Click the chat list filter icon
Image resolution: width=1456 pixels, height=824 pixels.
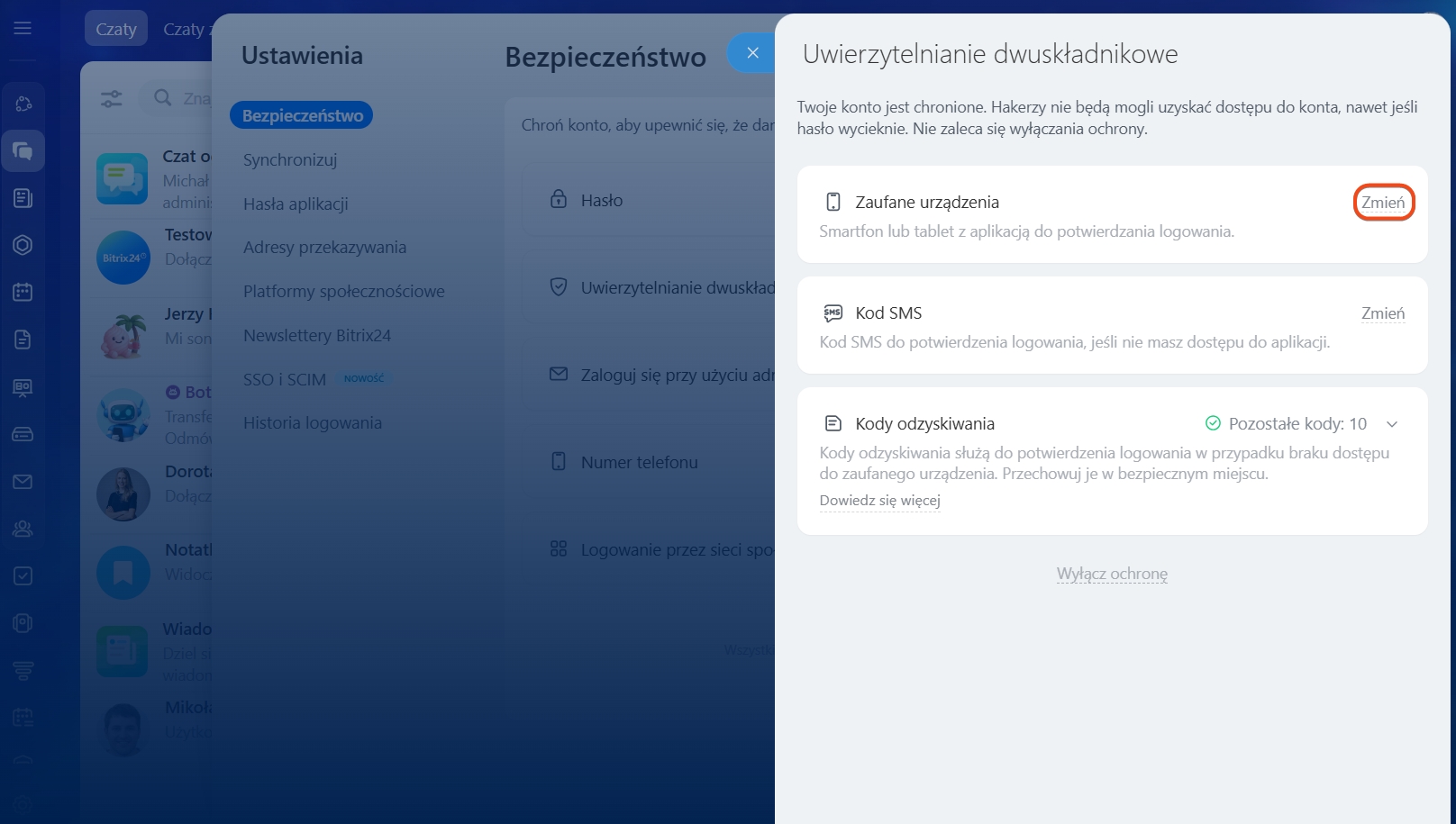coord(112,98)
